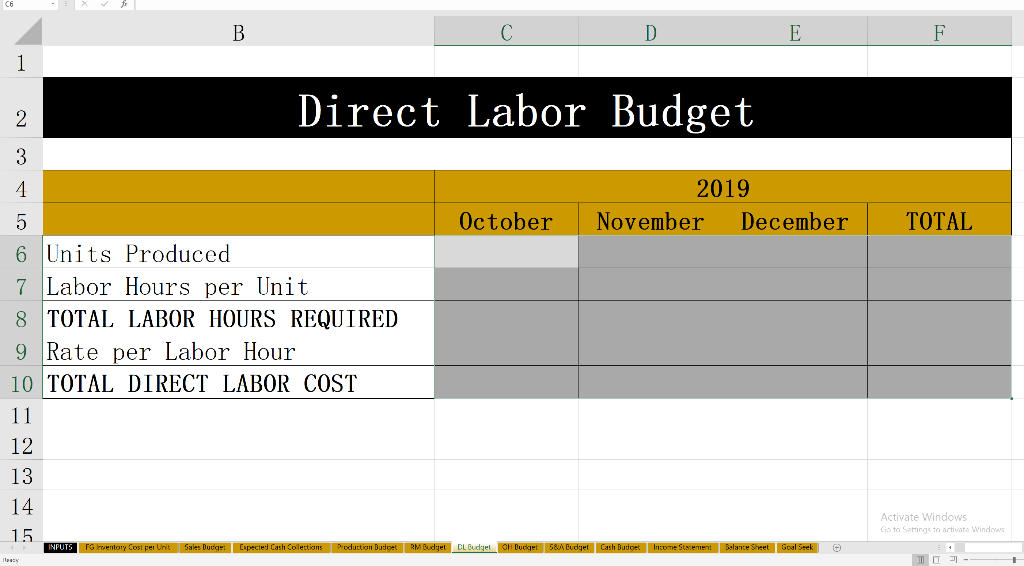The height and width of the screenshot is (566, 1024).
Task: Select row 10 header
Action: tap(21, 383)
